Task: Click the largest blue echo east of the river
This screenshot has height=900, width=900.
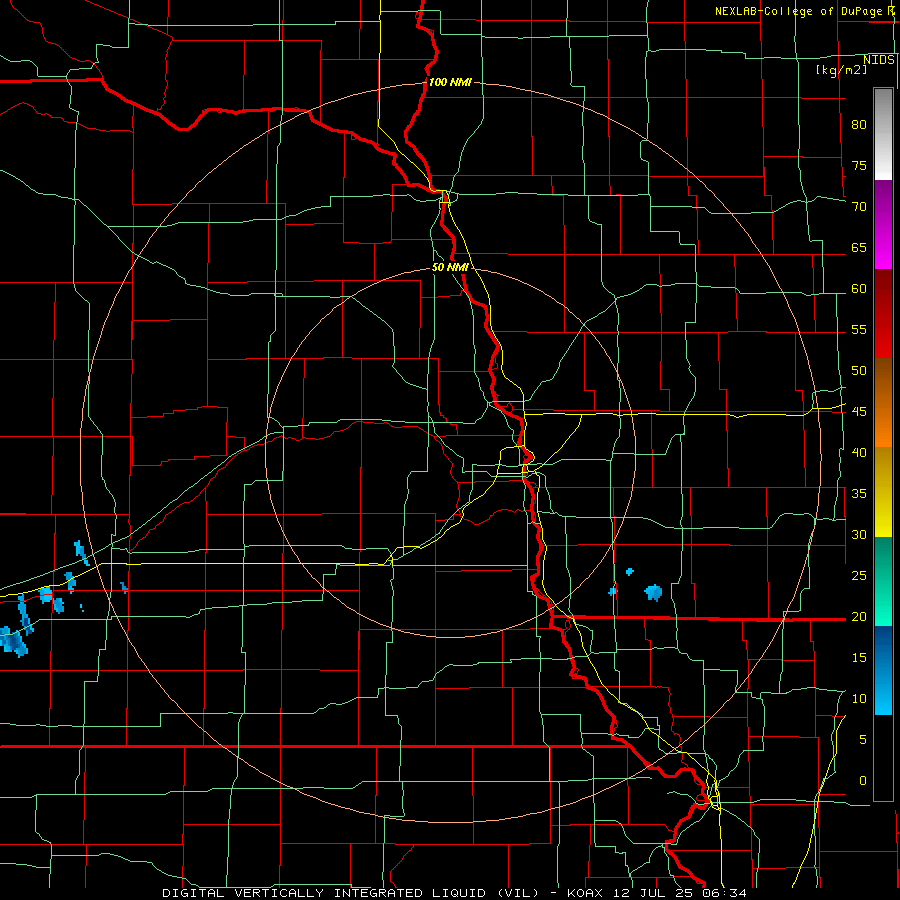Action: (x=653, y=592)
